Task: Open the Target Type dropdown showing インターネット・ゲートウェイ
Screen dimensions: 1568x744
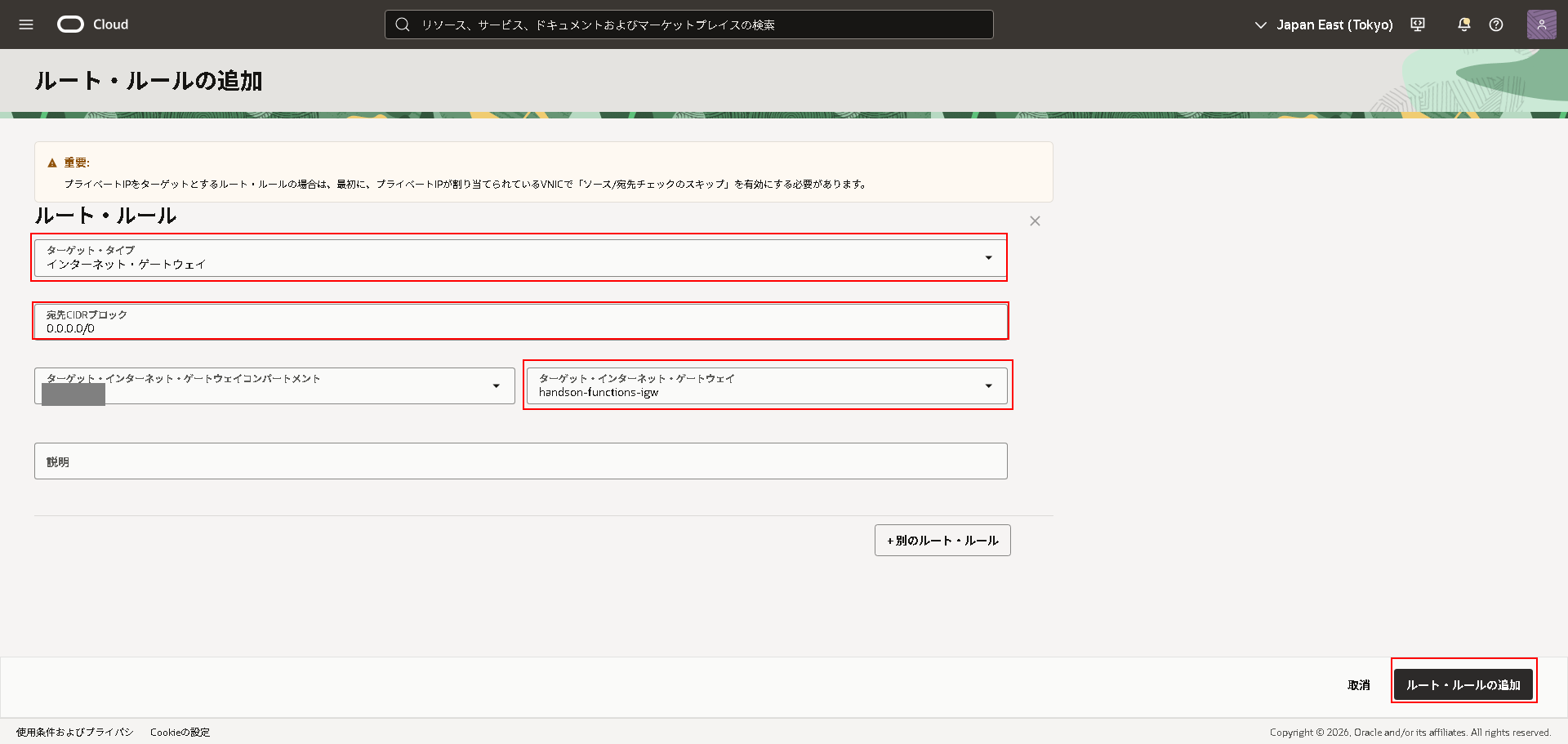Action: tap(520, 257)
